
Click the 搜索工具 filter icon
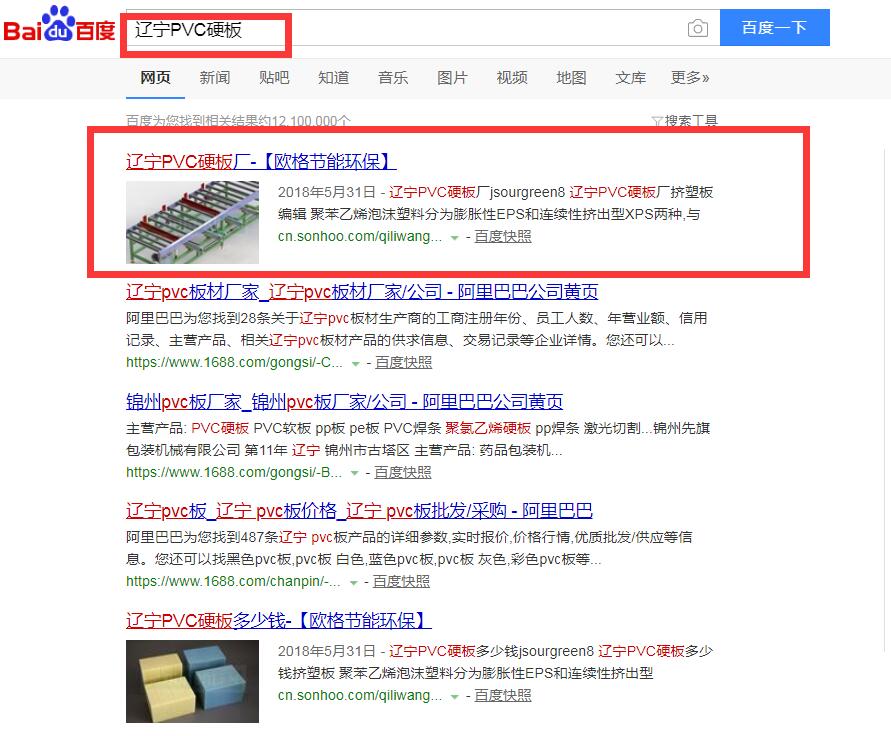coord(657,120)
